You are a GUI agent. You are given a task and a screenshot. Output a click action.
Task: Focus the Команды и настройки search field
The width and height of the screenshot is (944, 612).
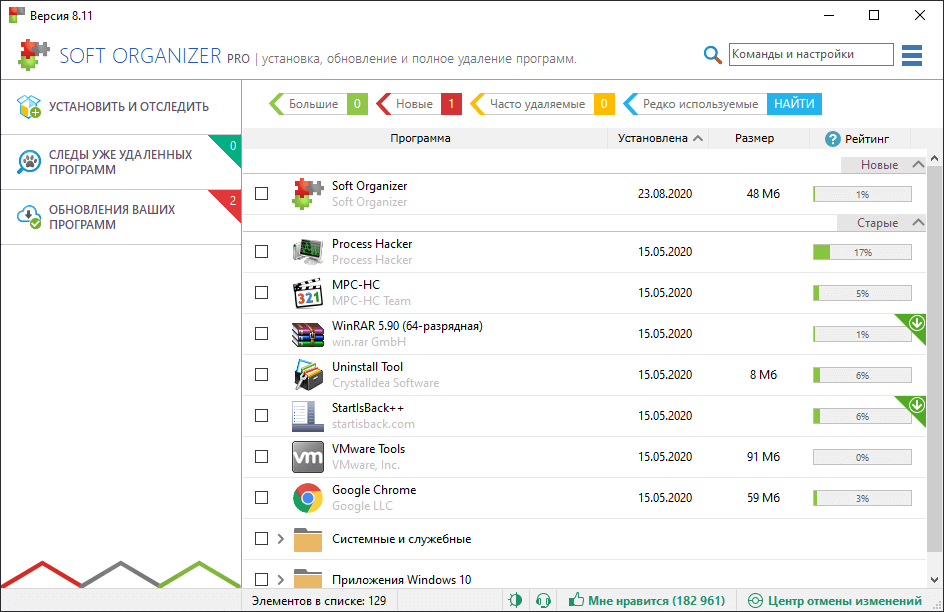(x=810, y=55)
